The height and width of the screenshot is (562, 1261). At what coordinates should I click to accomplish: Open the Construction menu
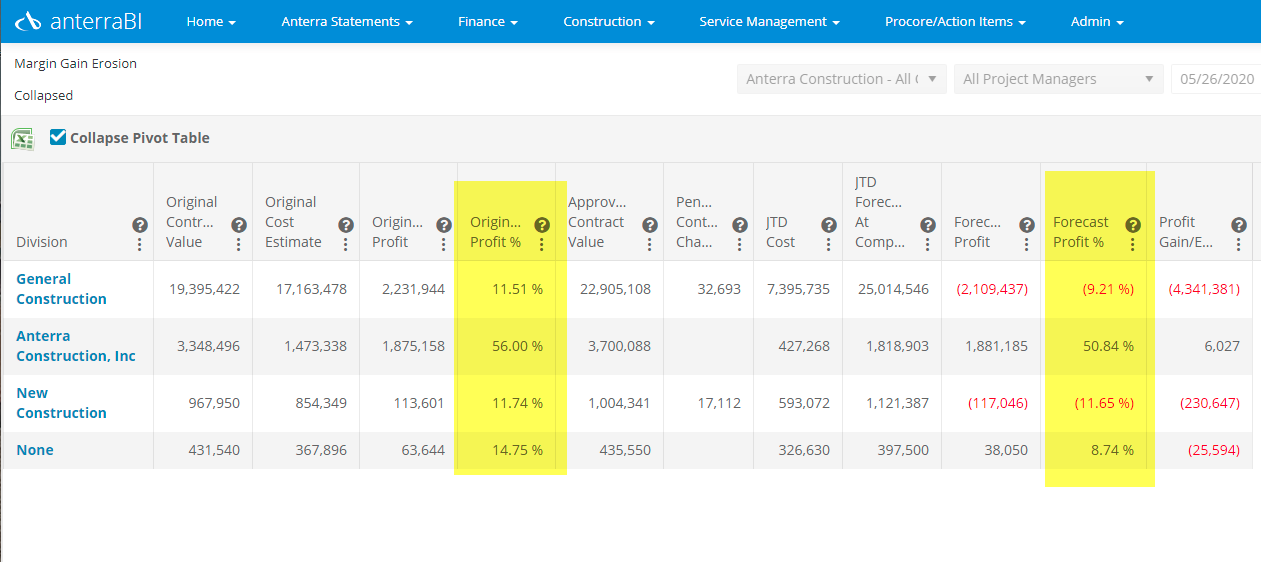tap(609, 21)
